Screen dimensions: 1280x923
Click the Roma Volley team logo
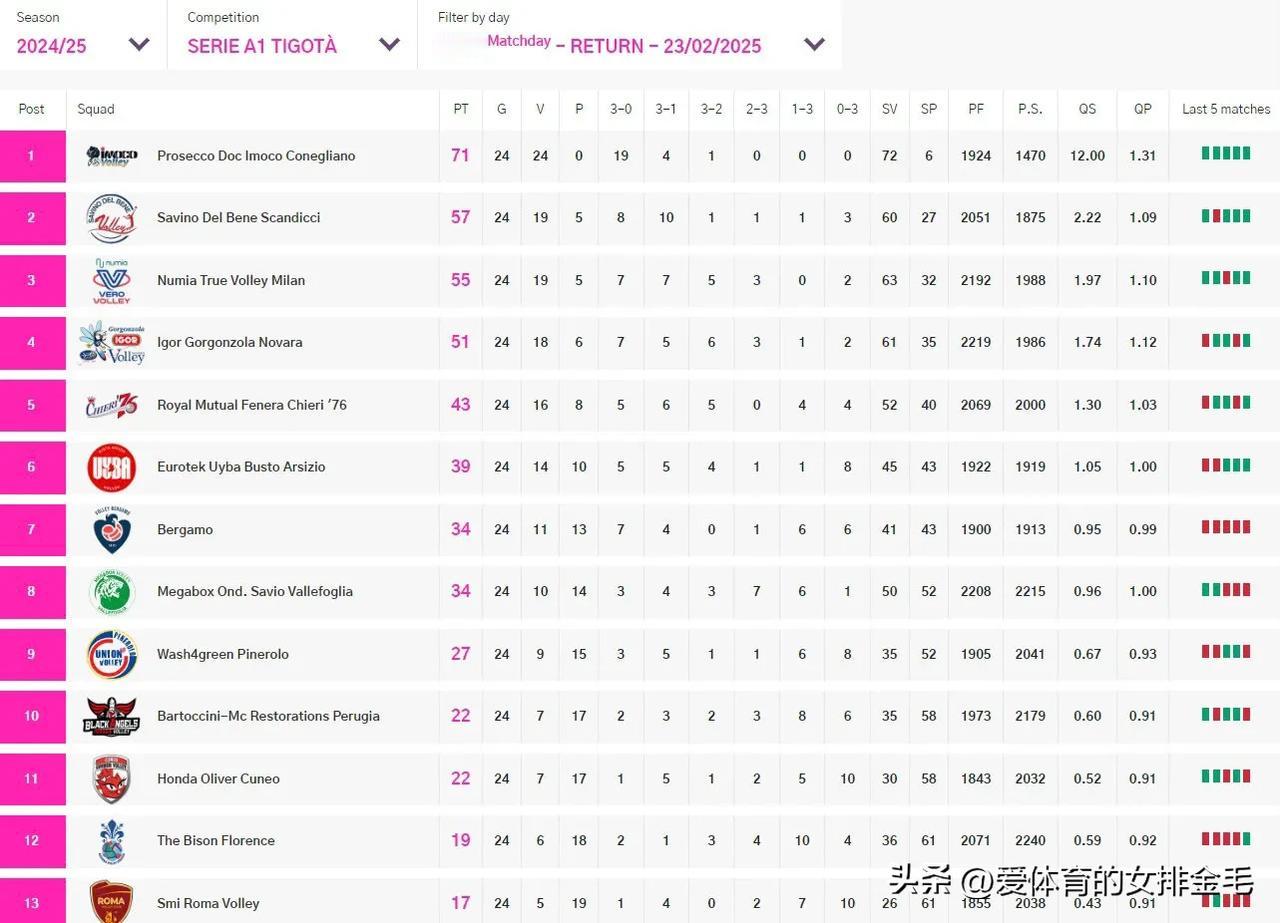tap(111, 901)
